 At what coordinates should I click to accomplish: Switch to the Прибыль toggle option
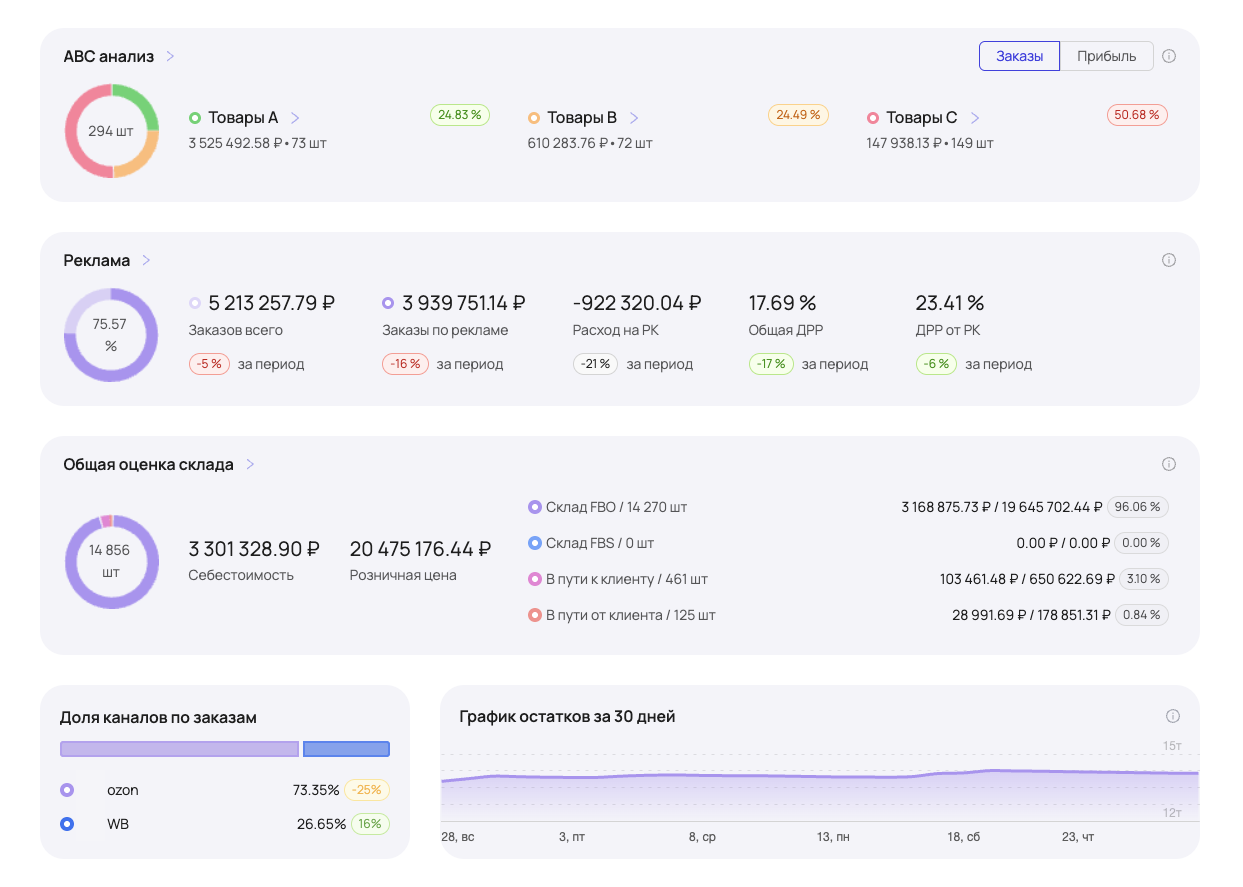pyautogui.click(x=1106, y=56)
